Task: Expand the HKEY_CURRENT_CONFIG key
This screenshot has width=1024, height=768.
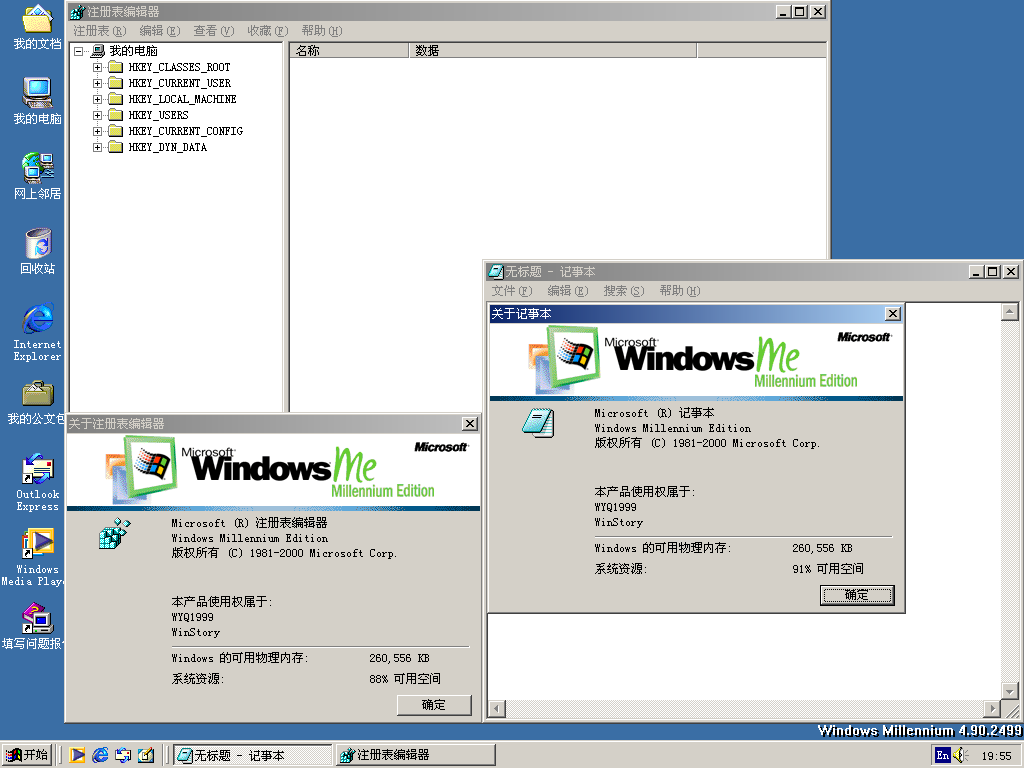Action: click(x=97, y=131)
